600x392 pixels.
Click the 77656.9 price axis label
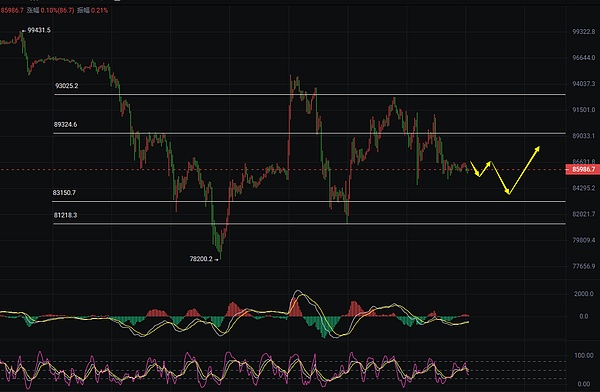pos(584,266)
